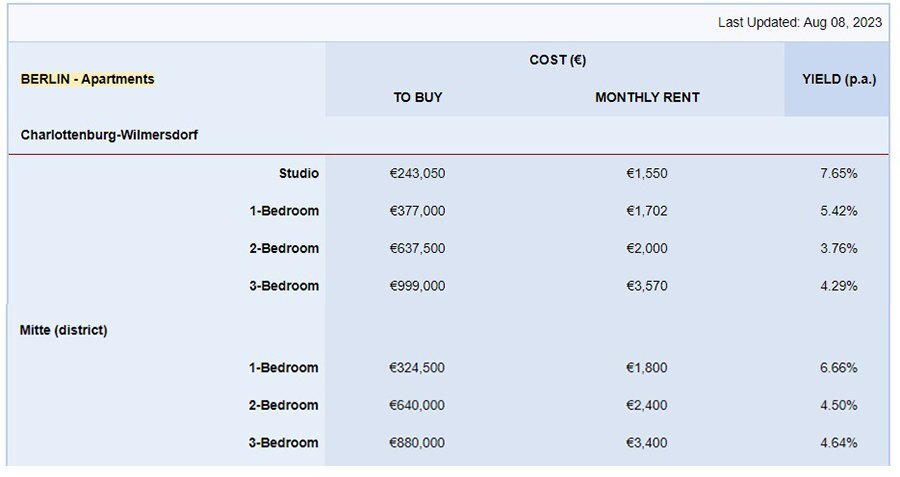Click the €1,702 monthly rent cell
Image resolution: width=900 pixels, height=477 pixels.
646,211
